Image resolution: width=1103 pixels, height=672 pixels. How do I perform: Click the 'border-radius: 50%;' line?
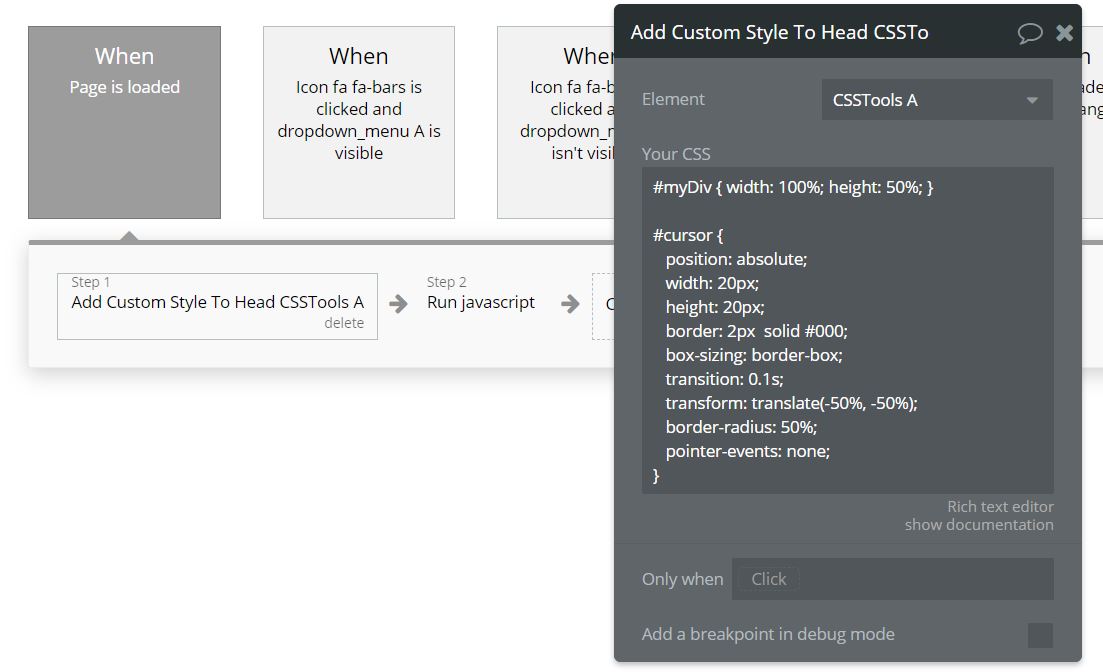(x=741, y=427)
